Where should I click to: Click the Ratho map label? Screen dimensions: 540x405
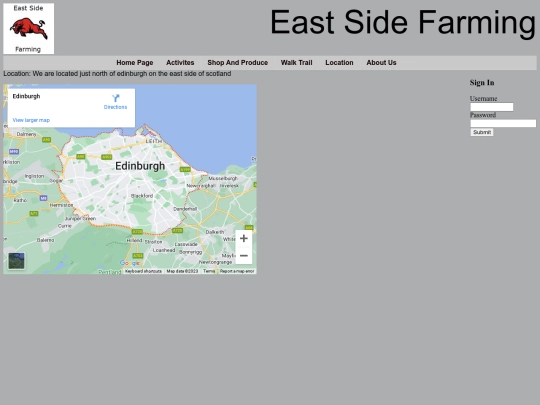[20, 200]
